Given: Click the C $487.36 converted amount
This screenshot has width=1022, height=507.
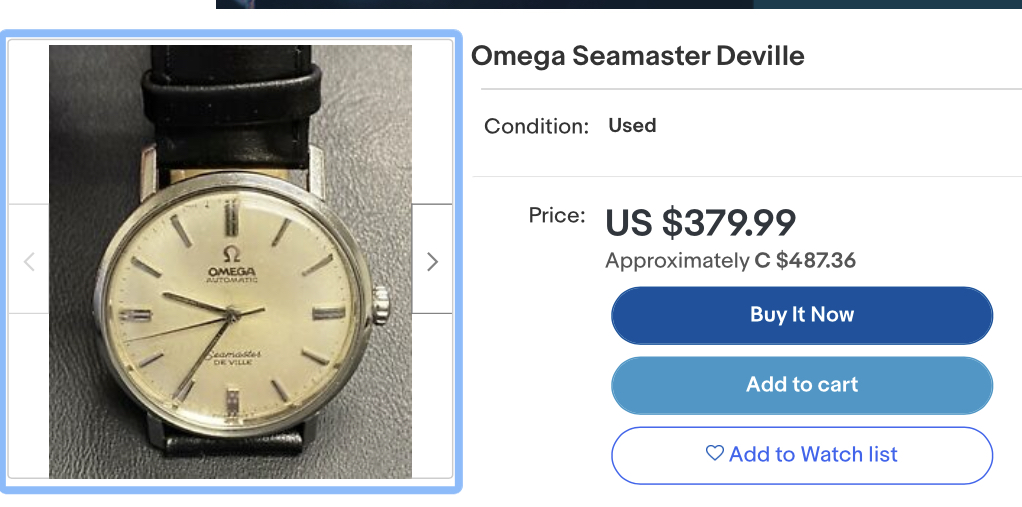Looking at the screenshot, I should [805, 261].
